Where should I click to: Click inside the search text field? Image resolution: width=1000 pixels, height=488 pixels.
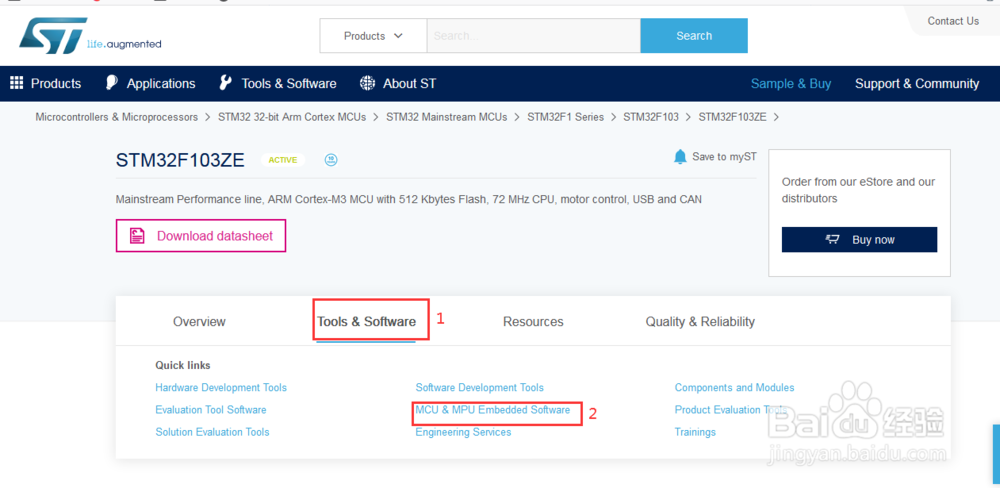pos(533,36)
